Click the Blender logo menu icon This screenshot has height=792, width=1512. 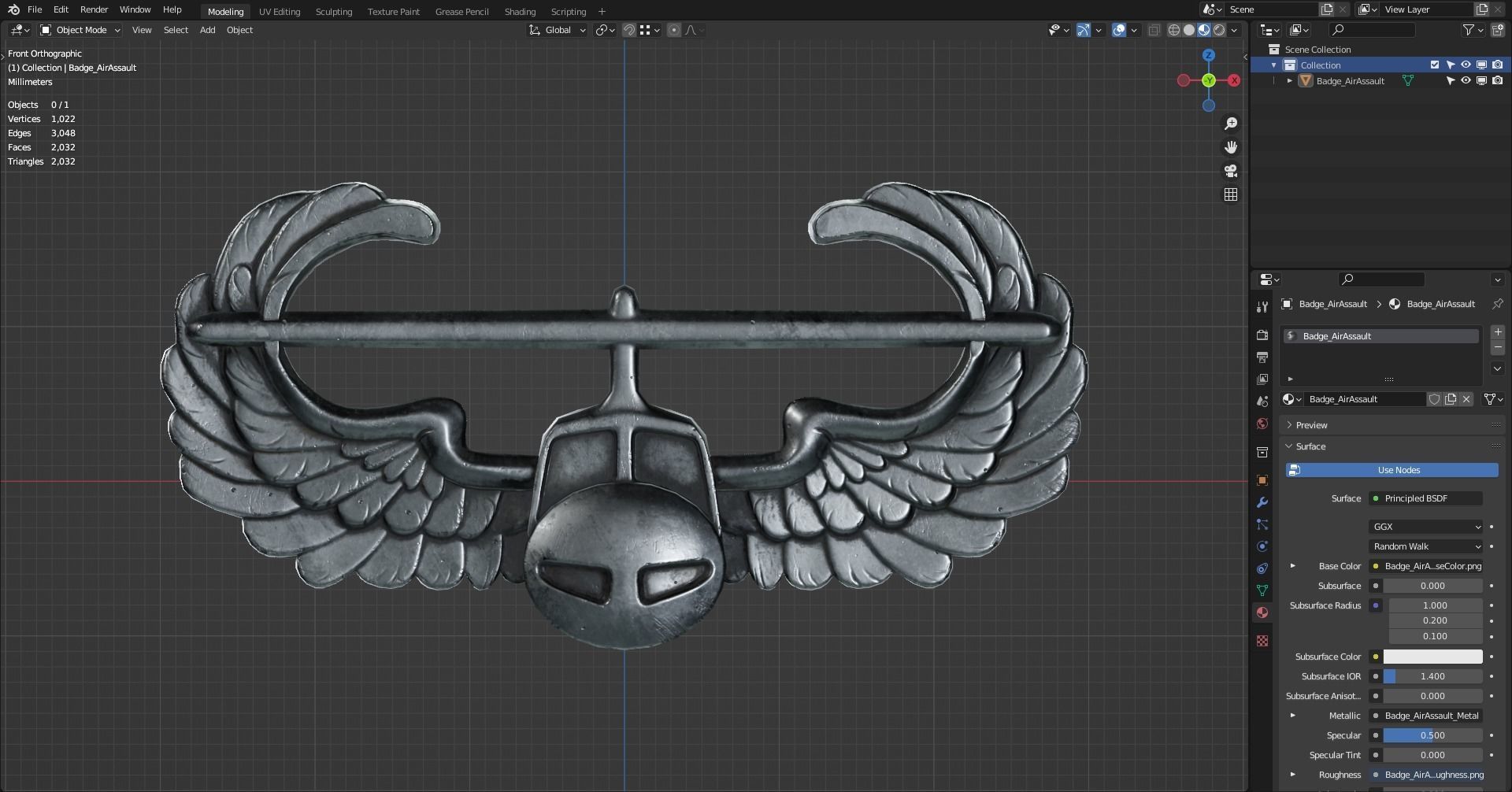pyautogui.click(x=13, y=9)
